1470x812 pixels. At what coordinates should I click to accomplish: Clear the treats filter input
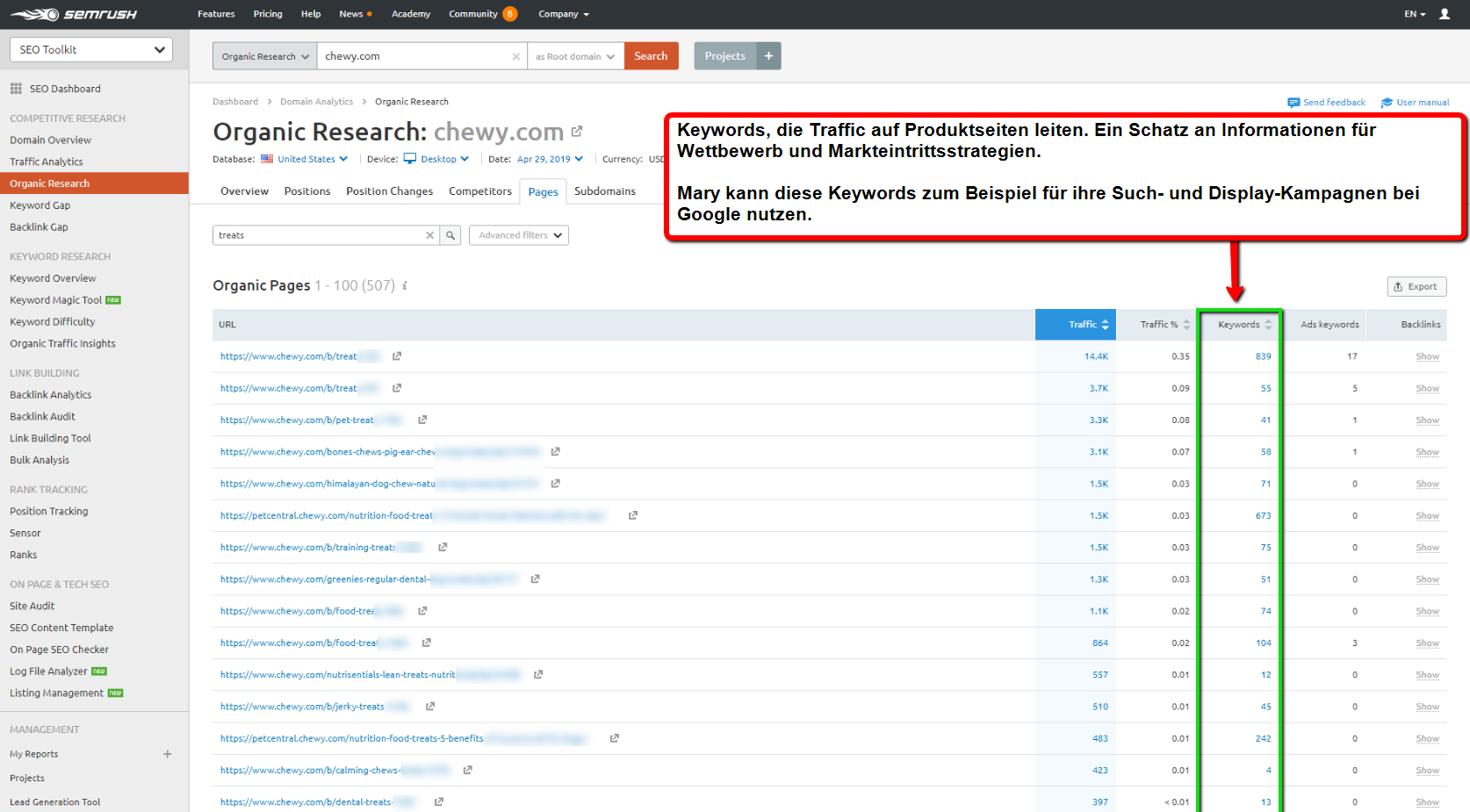pyautogui.click(x=429, y=234)
